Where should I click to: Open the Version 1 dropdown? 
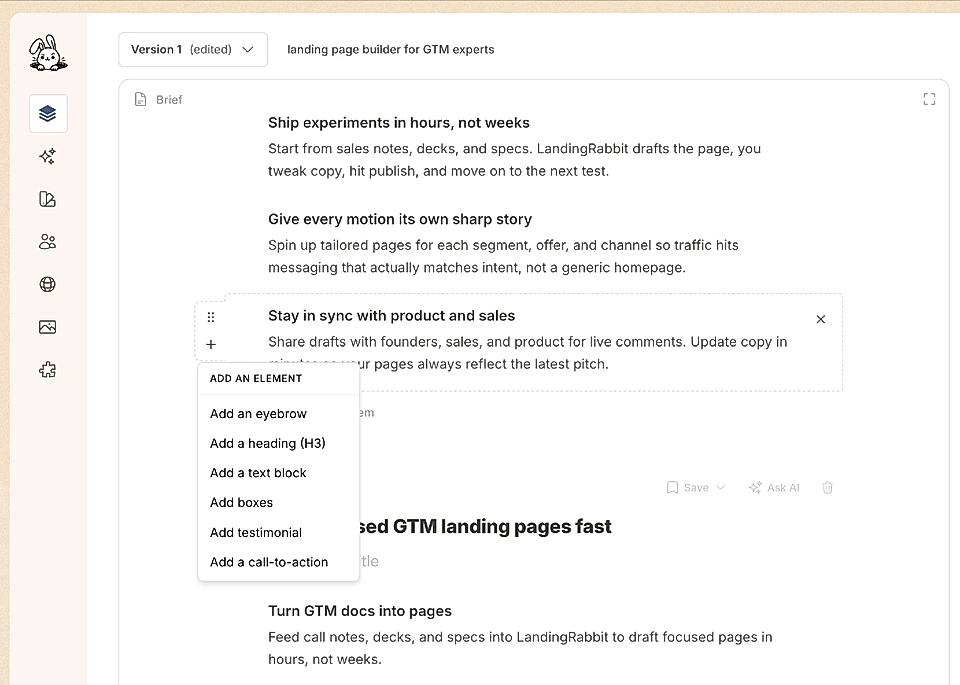pyautogui.click(x=193, y=48)
